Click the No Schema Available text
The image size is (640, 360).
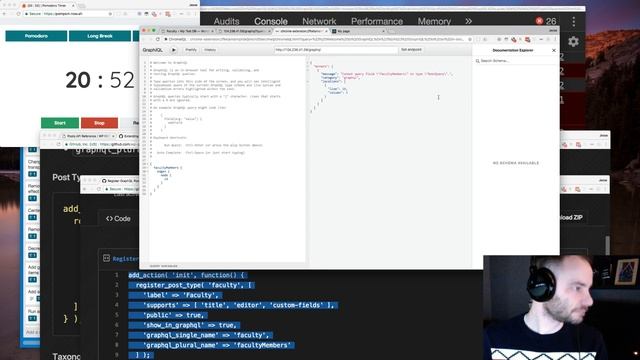point(516,163)
